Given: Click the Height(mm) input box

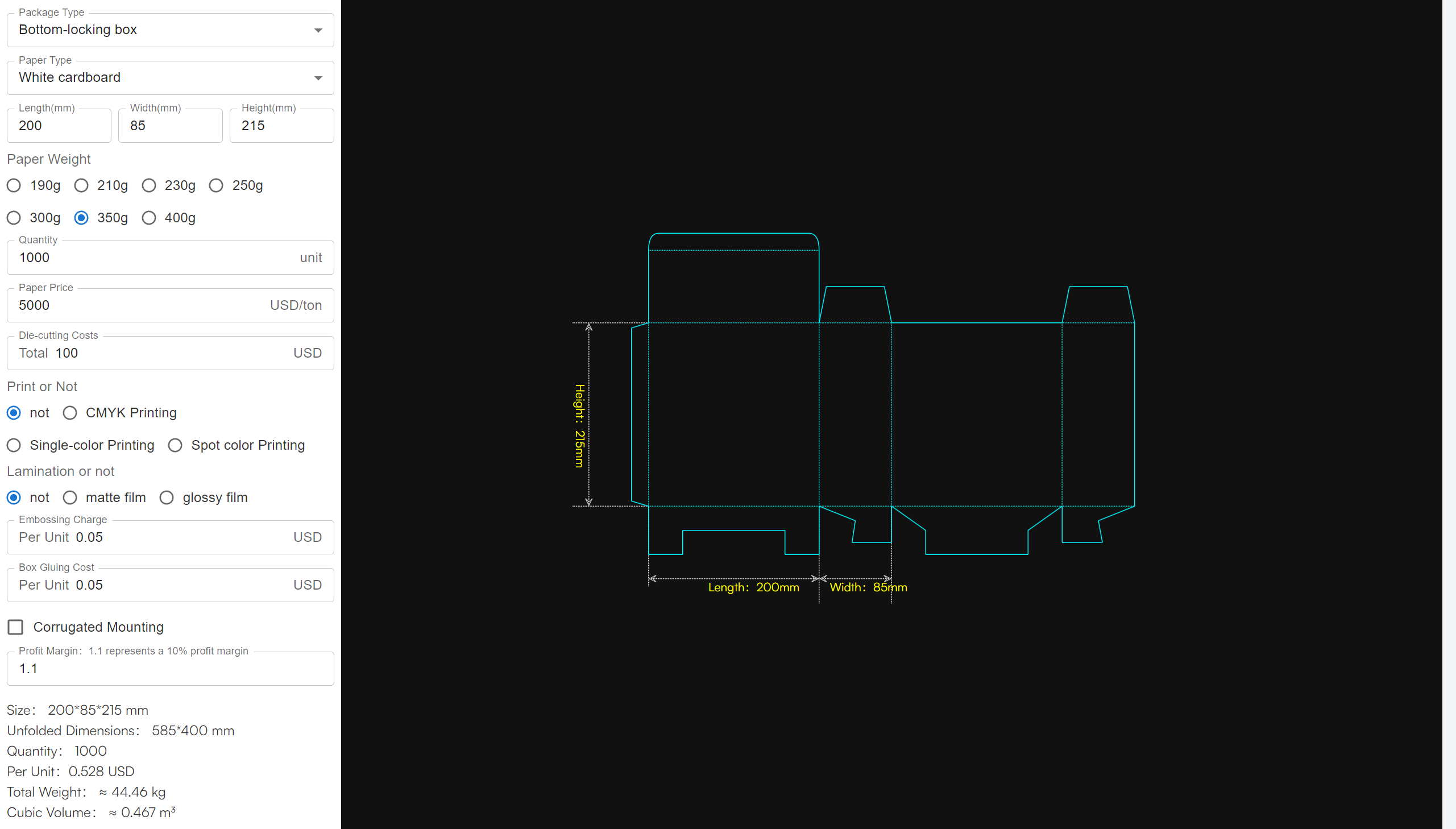Looking at the screenshot, I should pos(281,126).
